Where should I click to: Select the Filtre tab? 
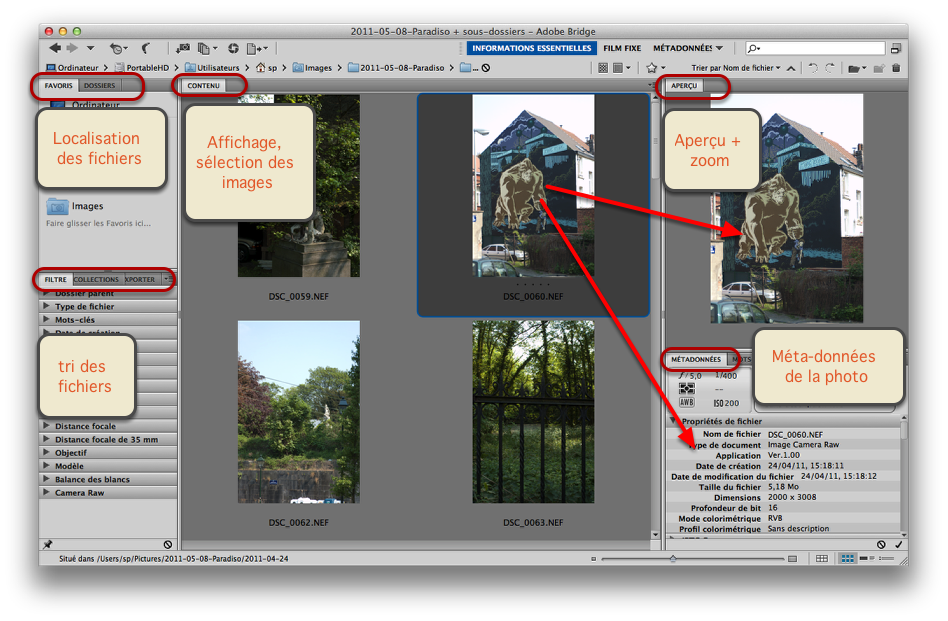tap(56, 279)
